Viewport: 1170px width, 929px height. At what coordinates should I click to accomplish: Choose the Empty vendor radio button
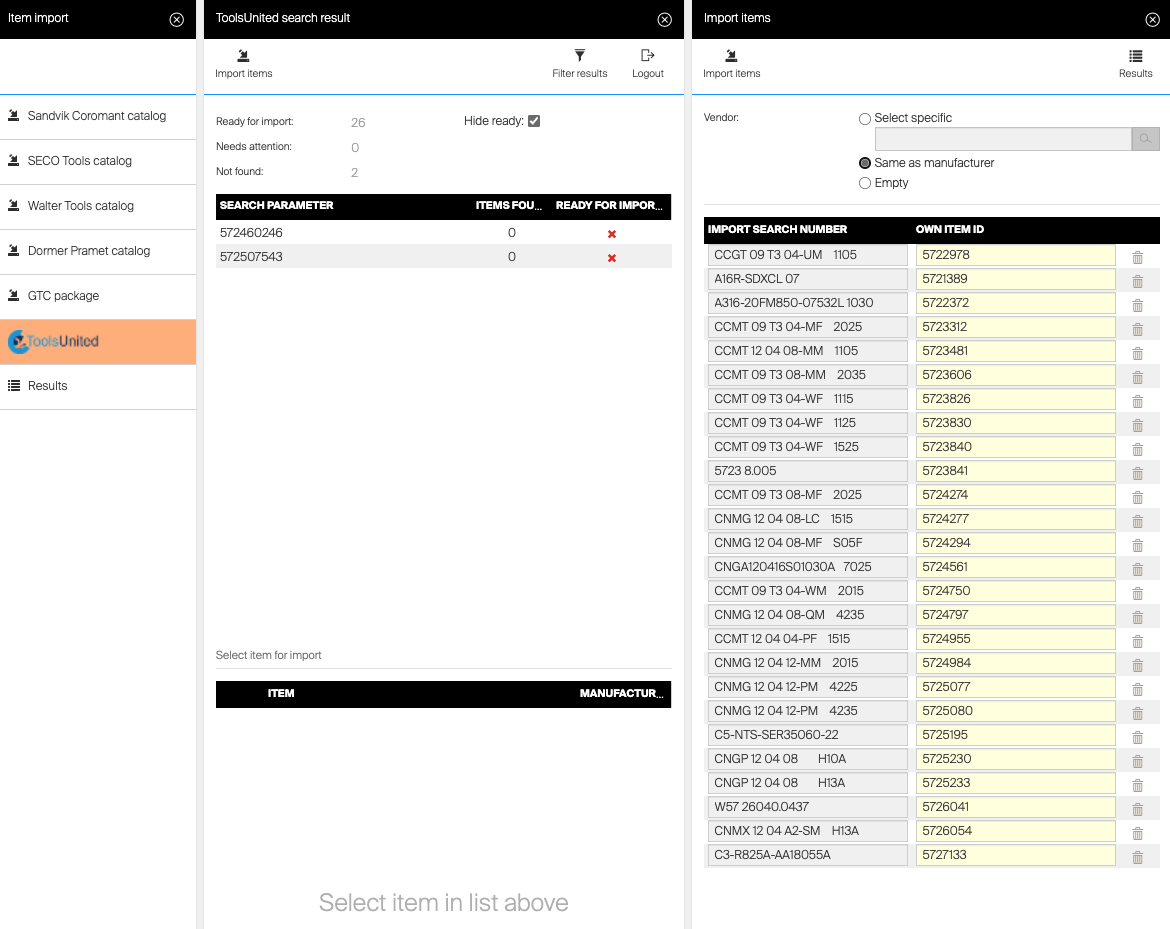[865, 183]
